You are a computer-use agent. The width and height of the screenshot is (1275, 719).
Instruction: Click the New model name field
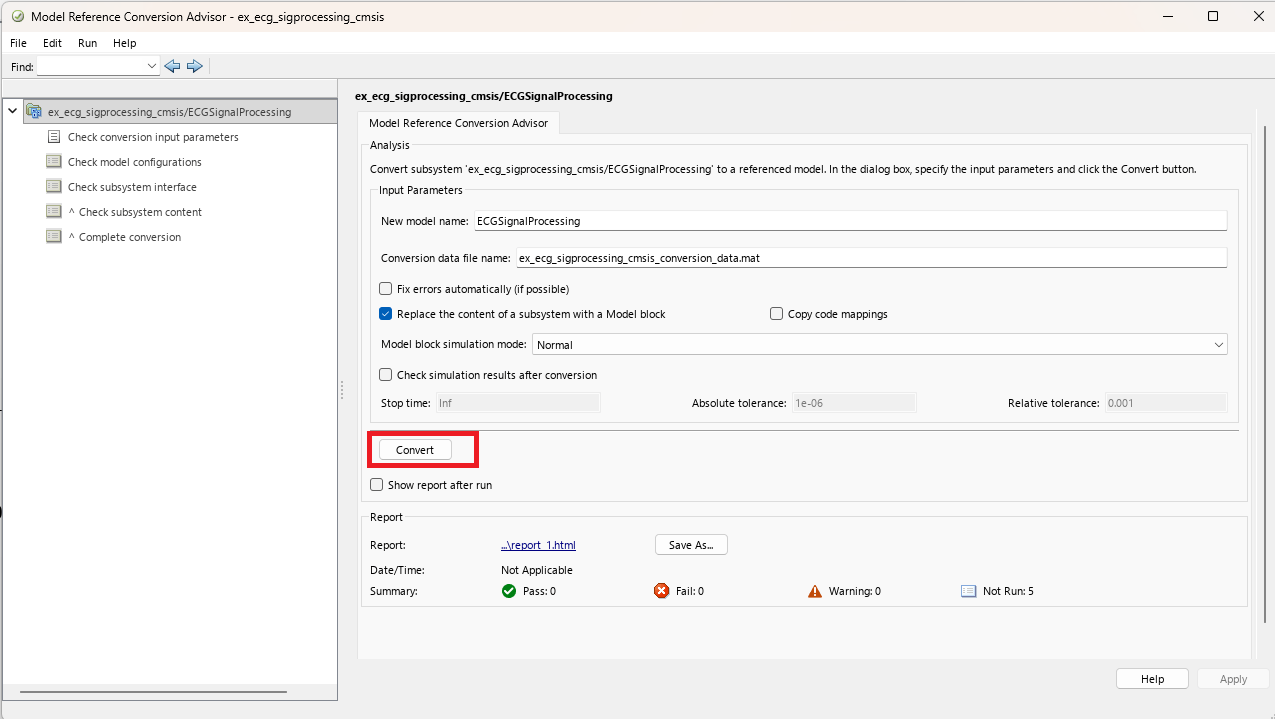849,221
